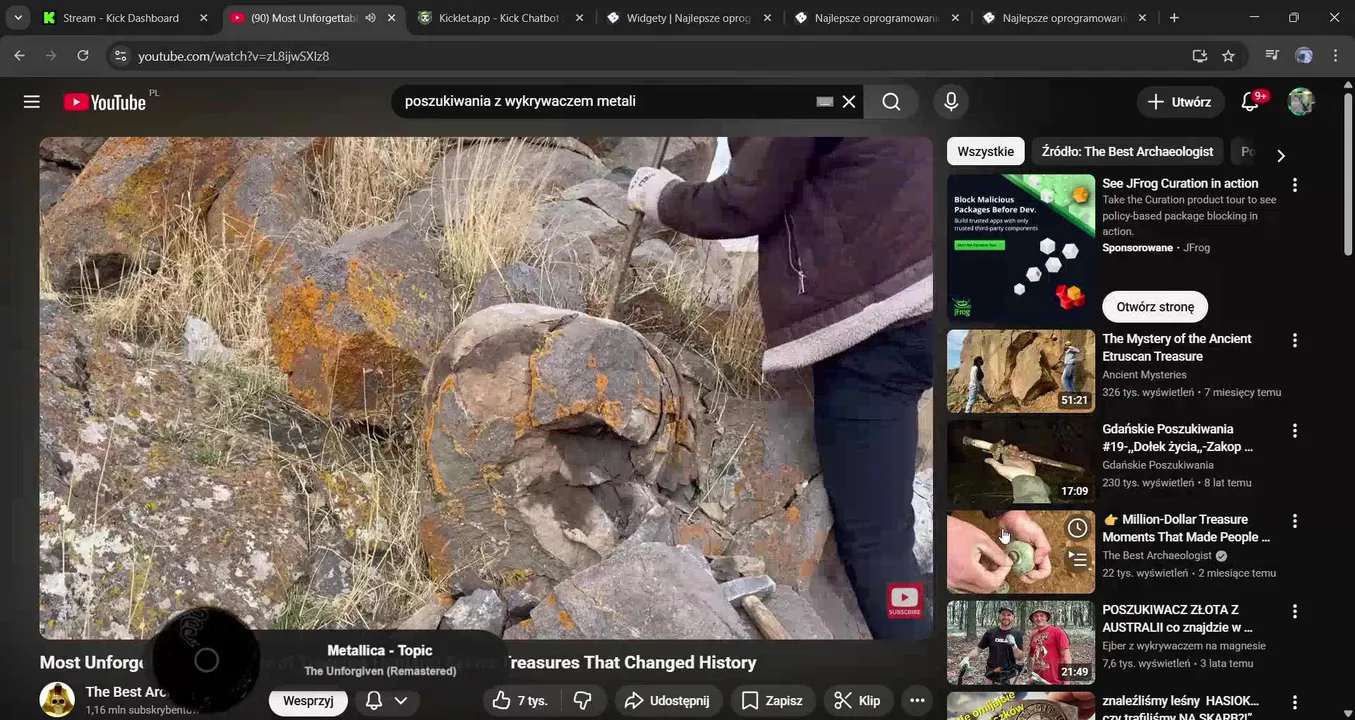Click the in-video Subscribe watermark
This screenshot has width=1355, height=720.
[905, 601]
